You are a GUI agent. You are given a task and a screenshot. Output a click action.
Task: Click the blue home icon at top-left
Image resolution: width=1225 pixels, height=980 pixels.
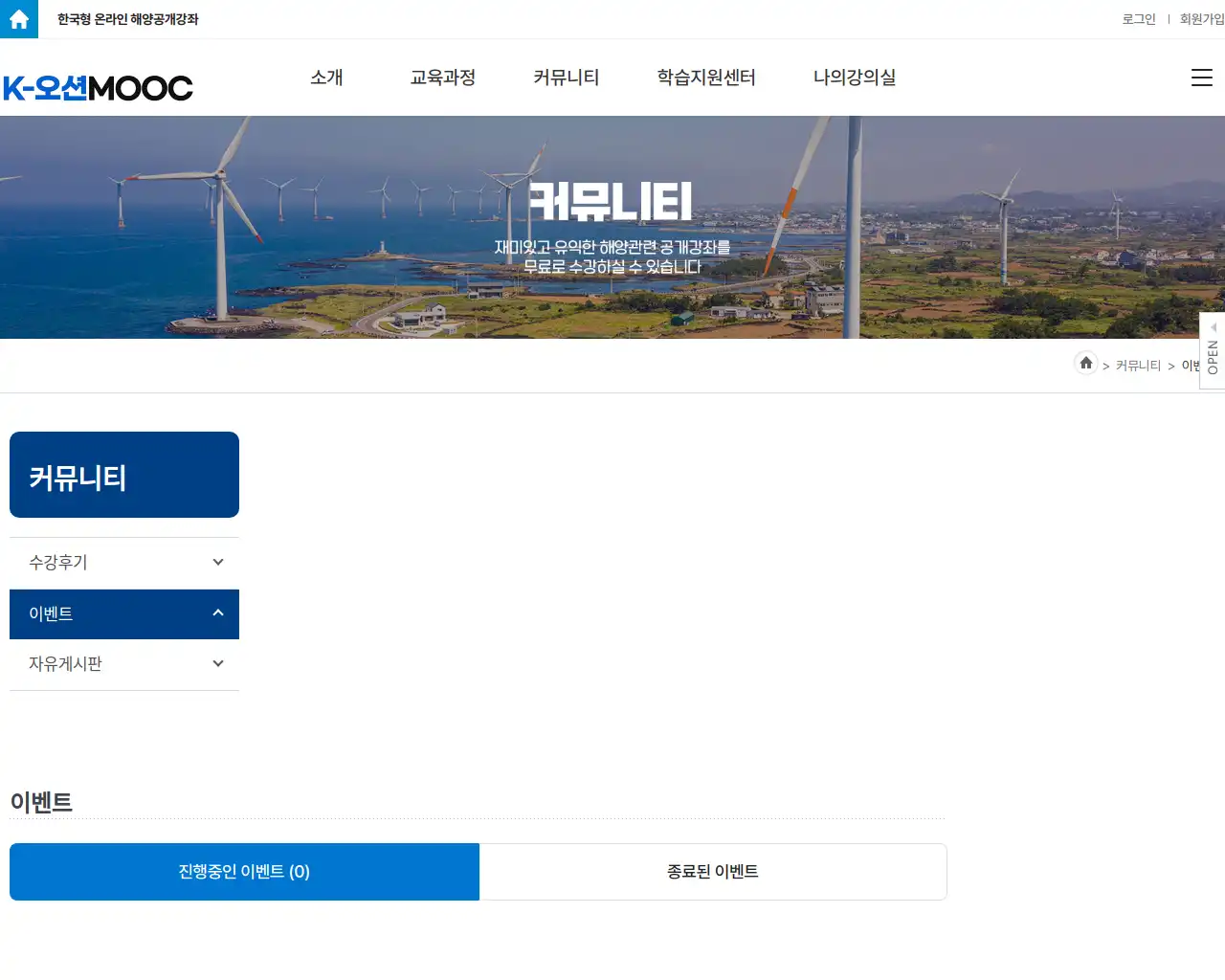19,19
